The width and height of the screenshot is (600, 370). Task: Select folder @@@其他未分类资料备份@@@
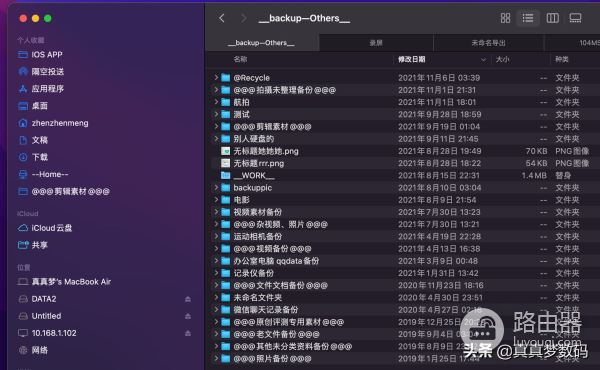[292, 347]
